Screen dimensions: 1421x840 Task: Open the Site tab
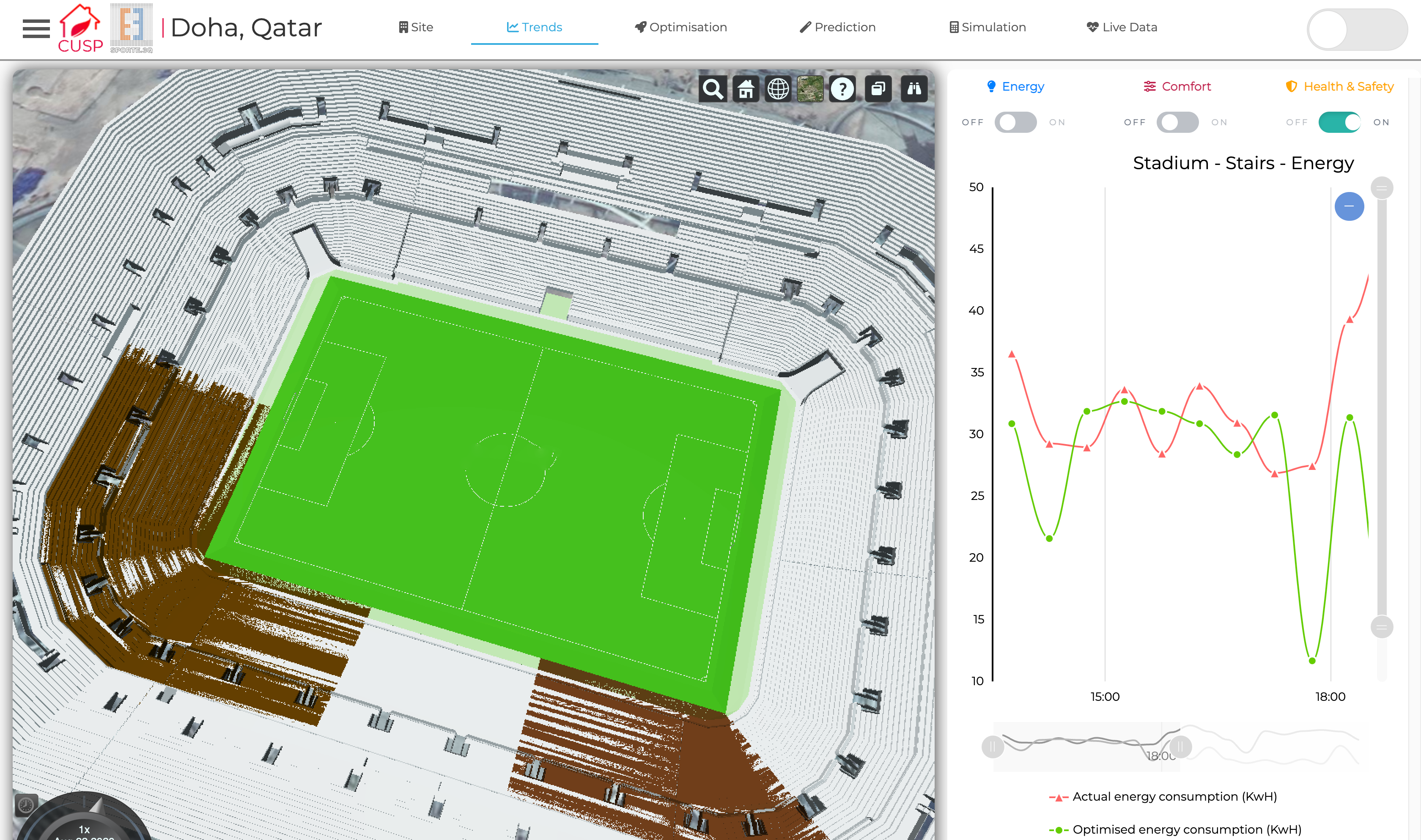(x=416, y=27)
